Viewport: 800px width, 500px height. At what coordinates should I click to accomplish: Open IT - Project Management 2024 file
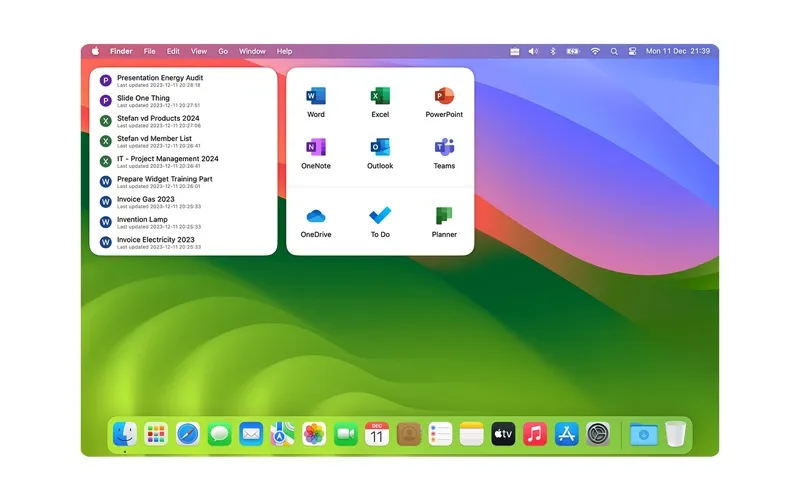[183, 162]
